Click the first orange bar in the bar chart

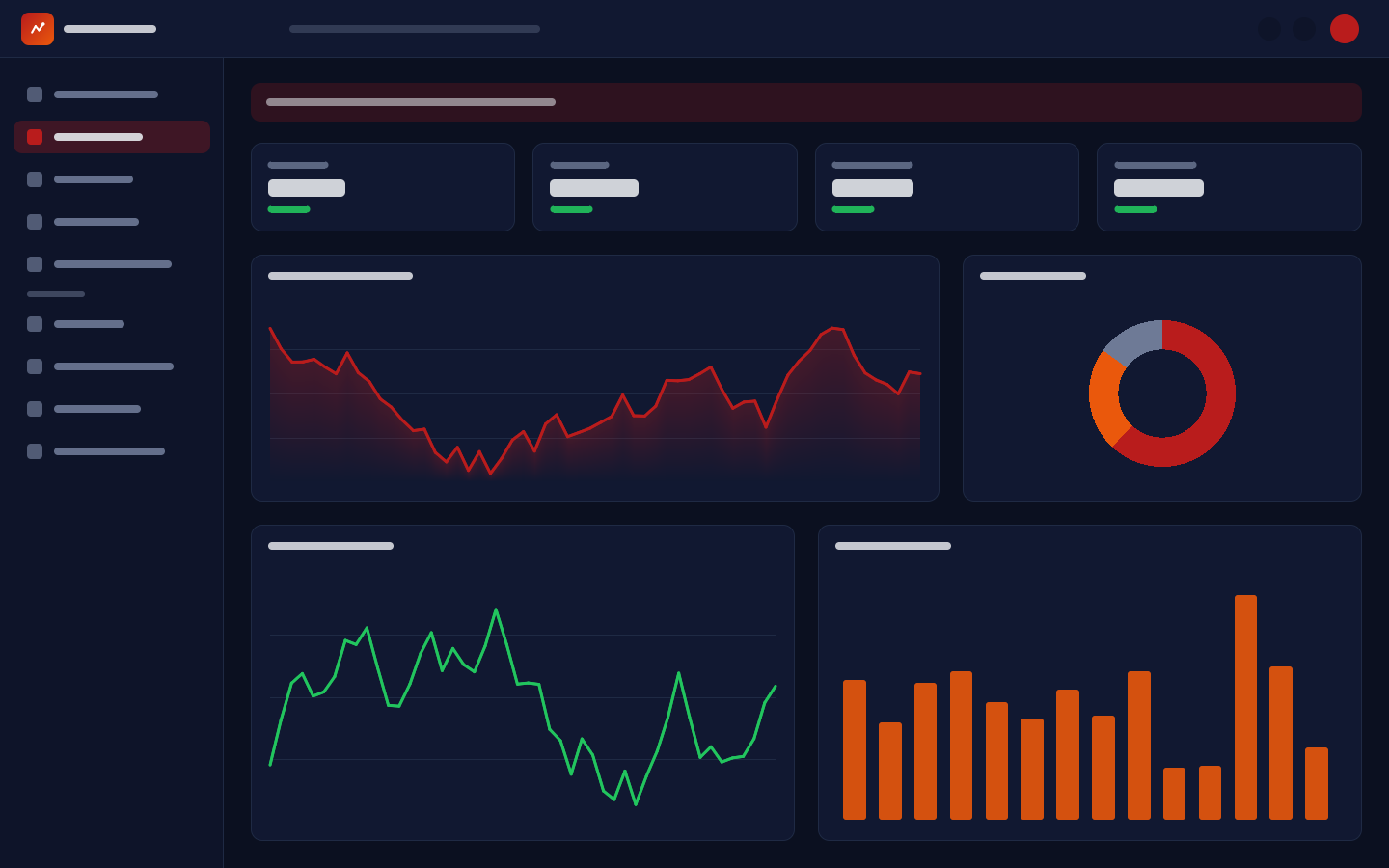(855, 749)
